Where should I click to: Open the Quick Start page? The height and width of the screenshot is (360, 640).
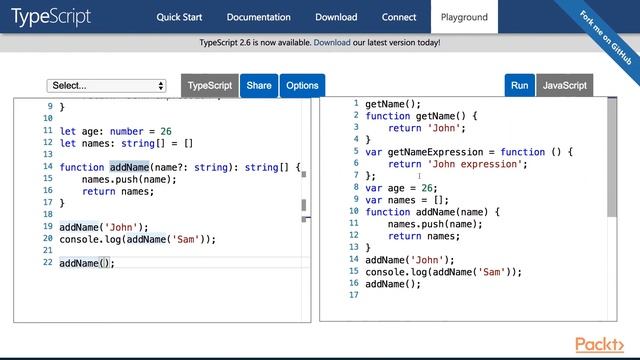click(179, 17)
